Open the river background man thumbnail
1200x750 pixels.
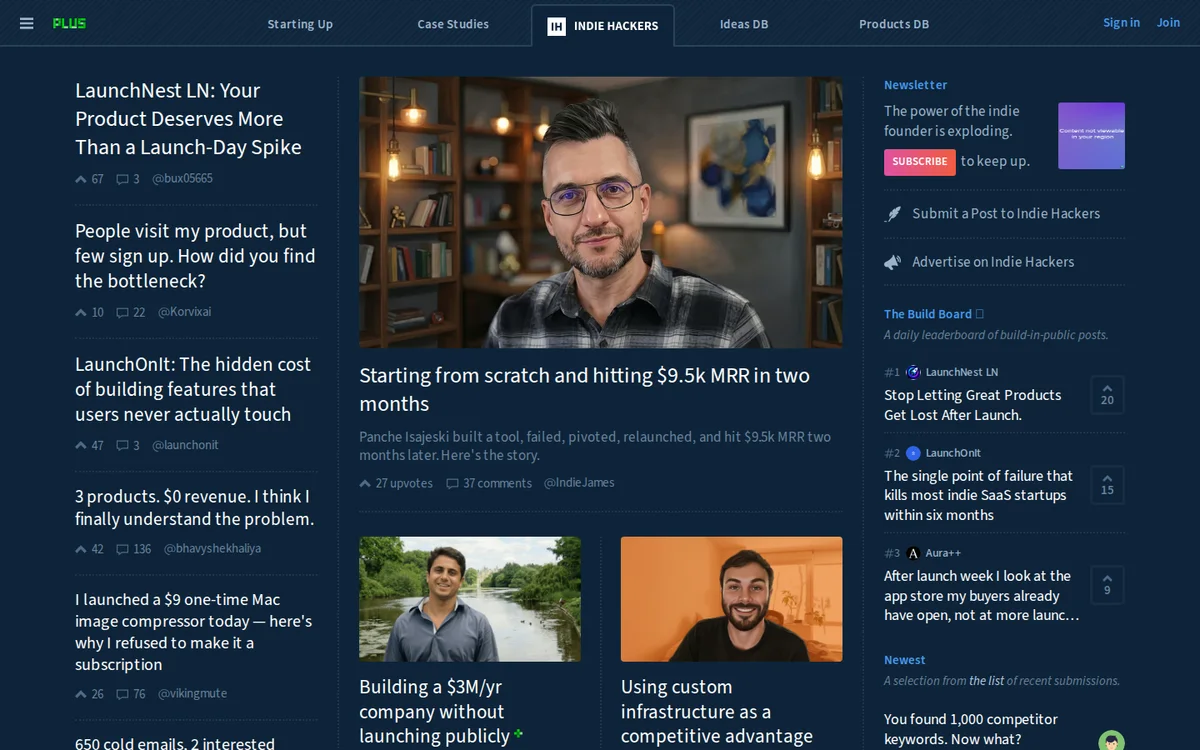click(x=470, y=599)
